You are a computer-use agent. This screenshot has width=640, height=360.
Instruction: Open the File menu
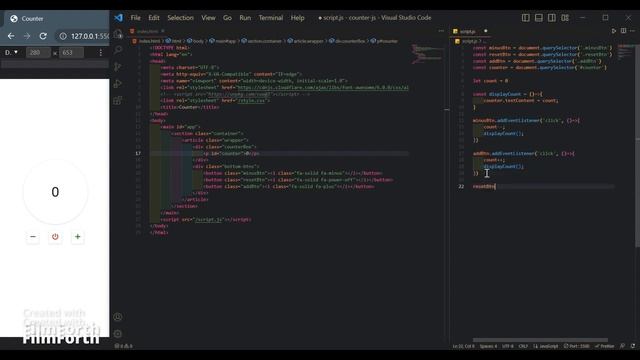tap(136, 18)
